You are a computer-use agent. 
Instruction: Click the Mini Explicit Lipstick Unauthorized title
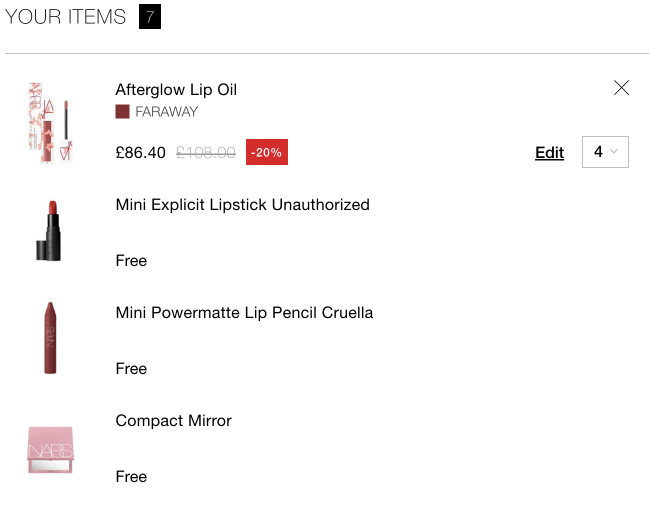(x=243, y=204)
